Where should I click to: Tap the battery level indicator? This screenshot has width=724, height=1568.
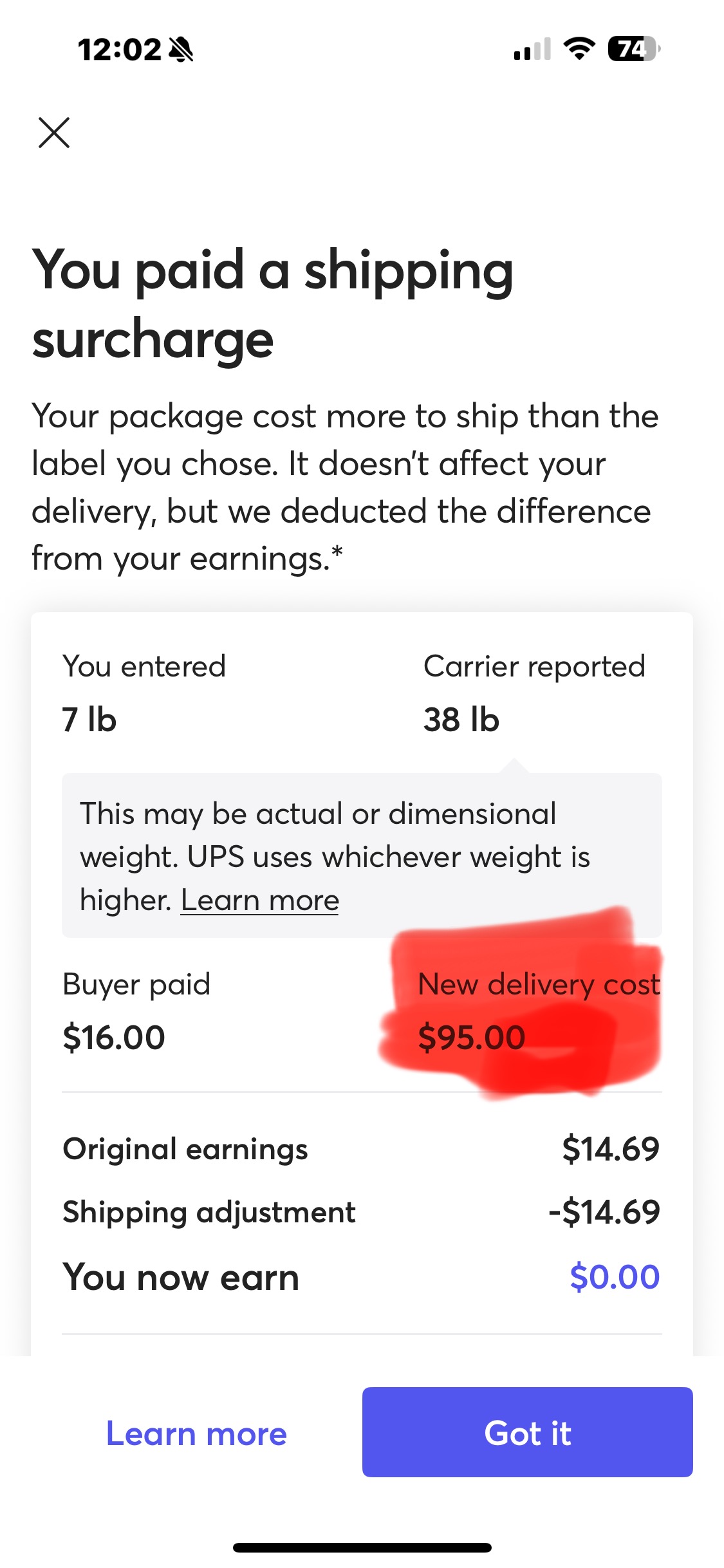[x=634, y=49]
